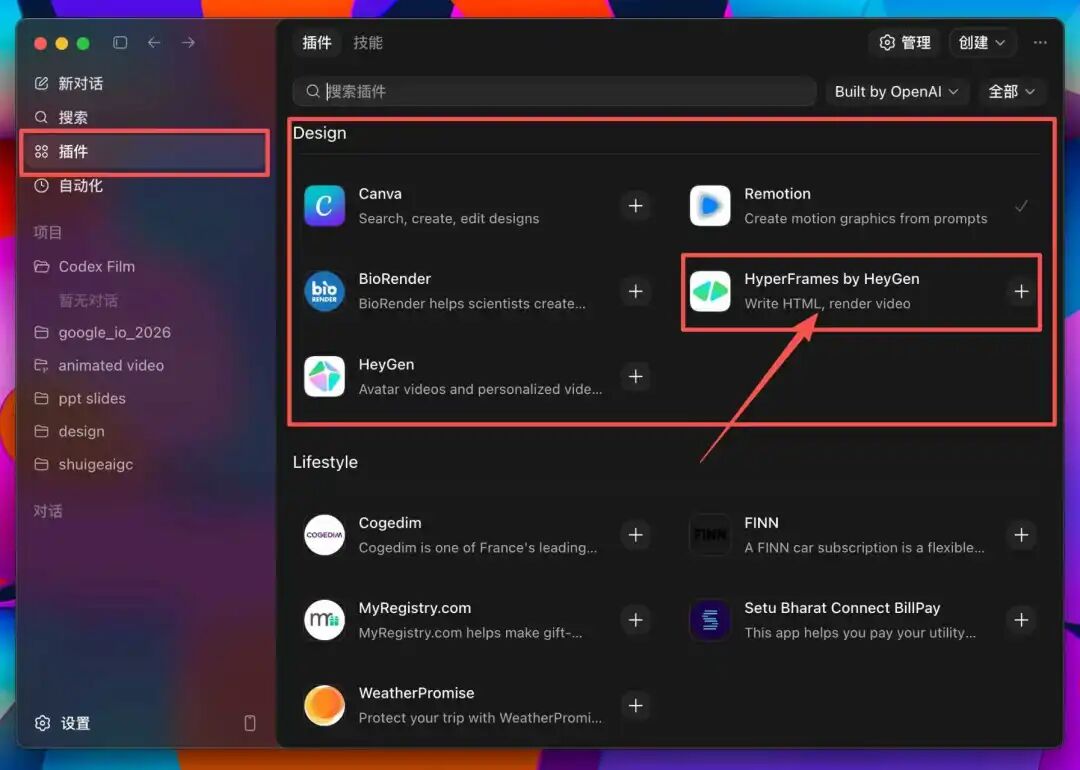
Task: Click 'Search, create, edit designs' description
Action: click(x=449, y=219)
